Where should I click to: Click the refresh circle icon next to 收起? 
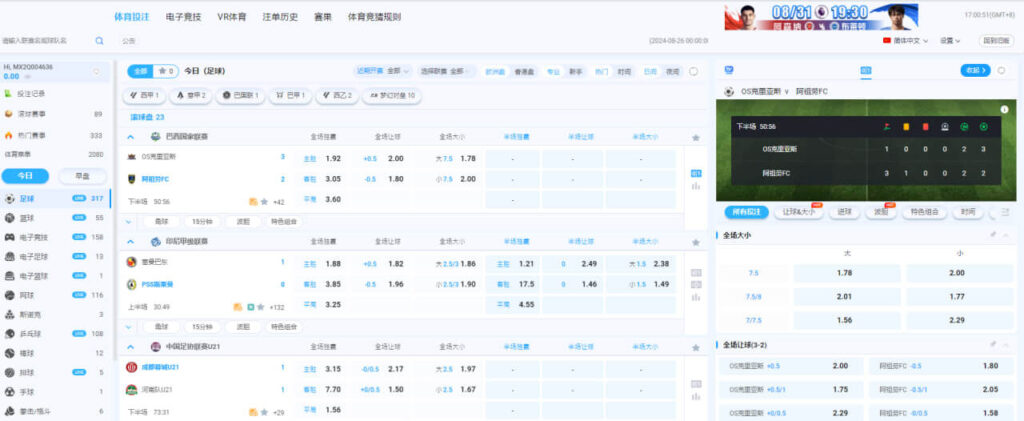pos(1001,70)
